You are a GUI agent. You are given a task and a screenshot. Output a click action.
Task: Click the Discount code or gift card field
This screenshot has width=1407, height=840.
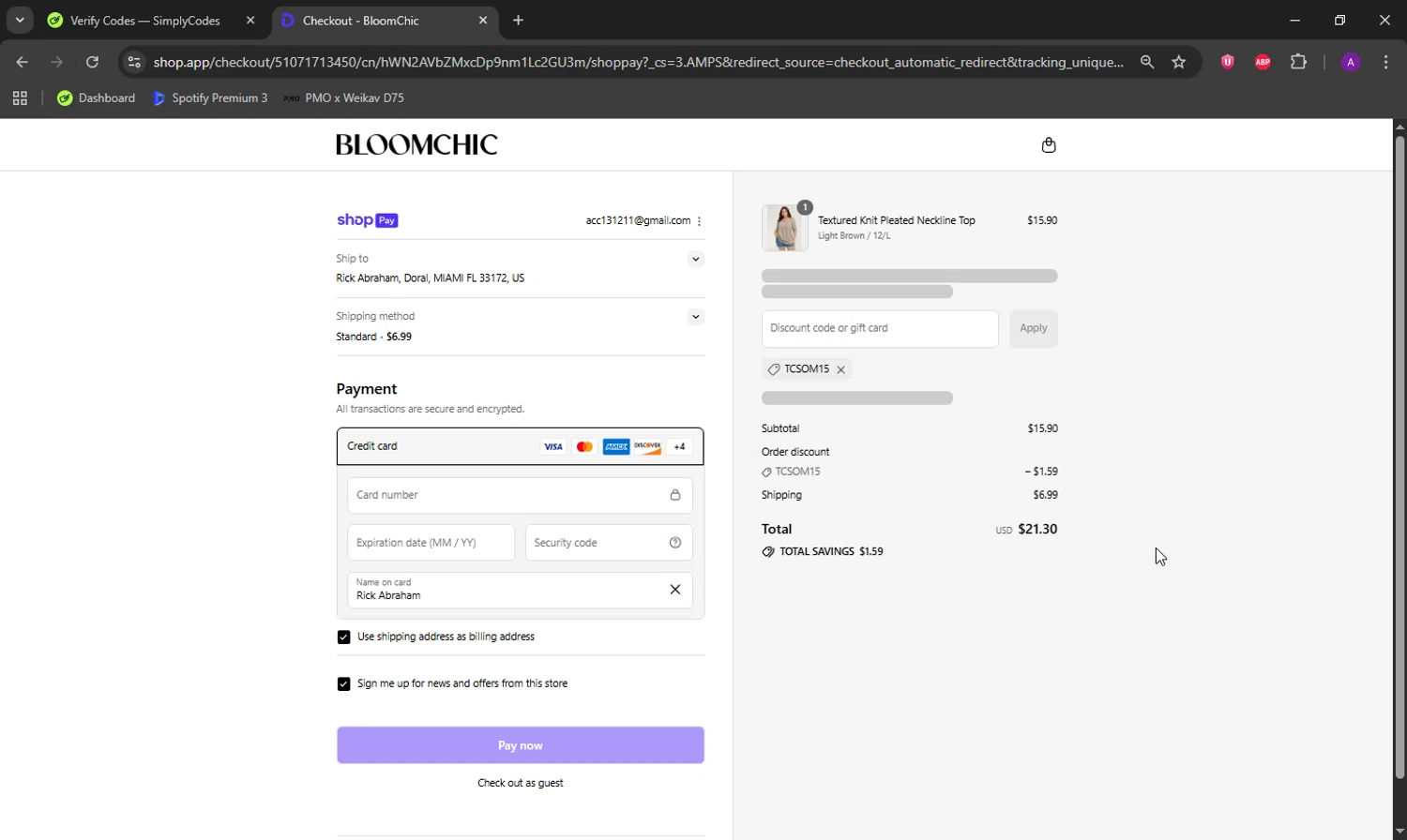tap(880, 328)
